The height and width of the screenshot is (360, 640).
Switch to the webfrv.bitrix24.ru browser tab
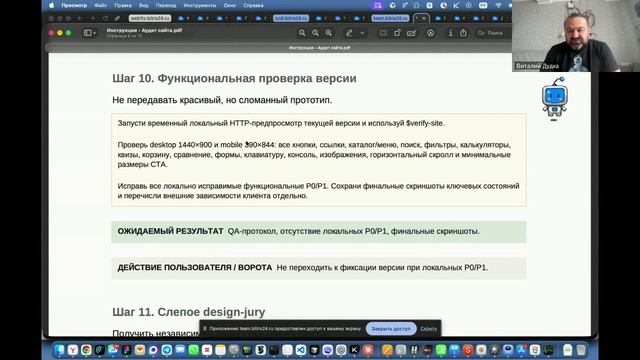tap(150, 18)
